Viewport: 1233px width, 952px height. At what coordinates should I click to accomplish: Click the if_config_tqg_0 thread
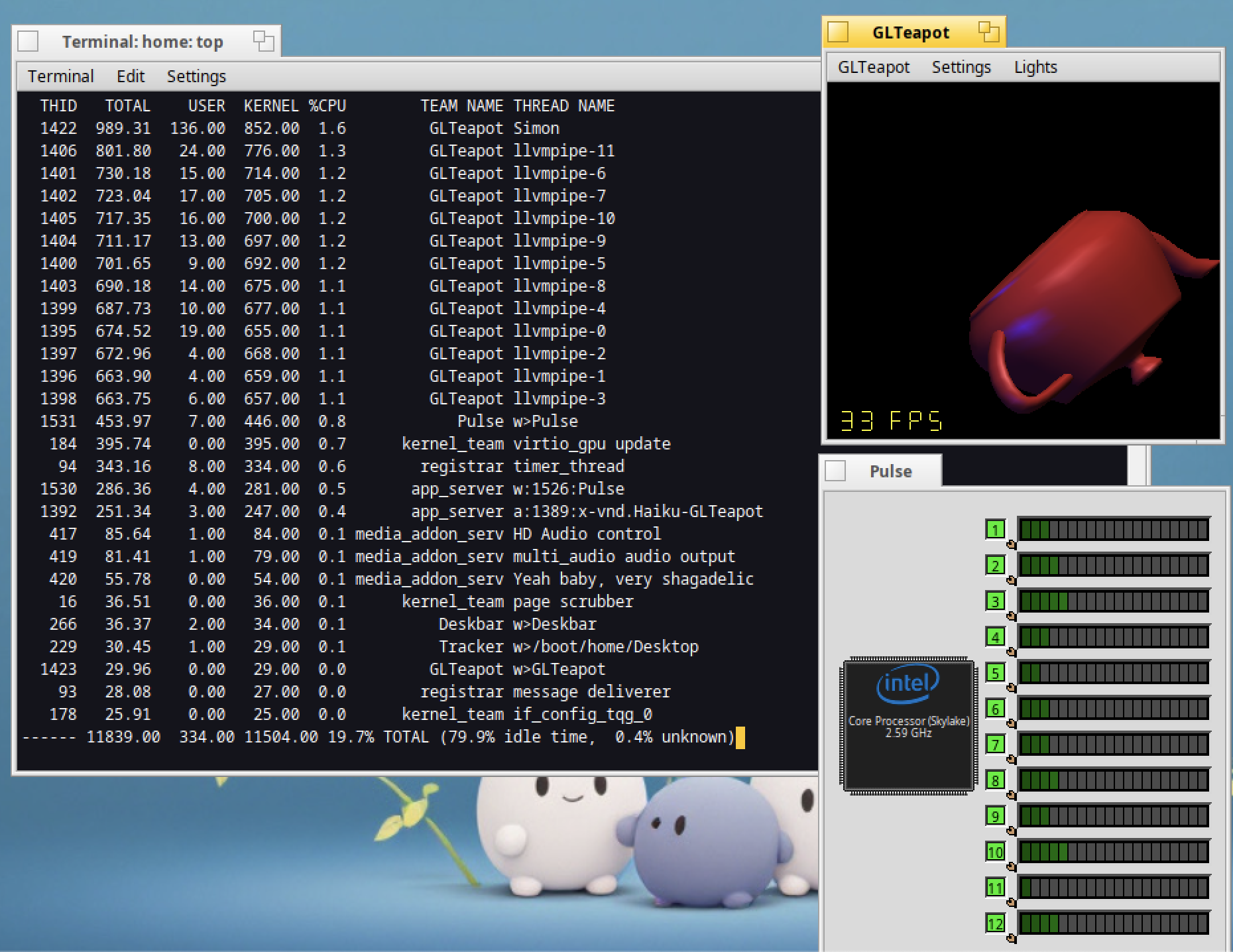pyautogui.click(x=583, y=715)
